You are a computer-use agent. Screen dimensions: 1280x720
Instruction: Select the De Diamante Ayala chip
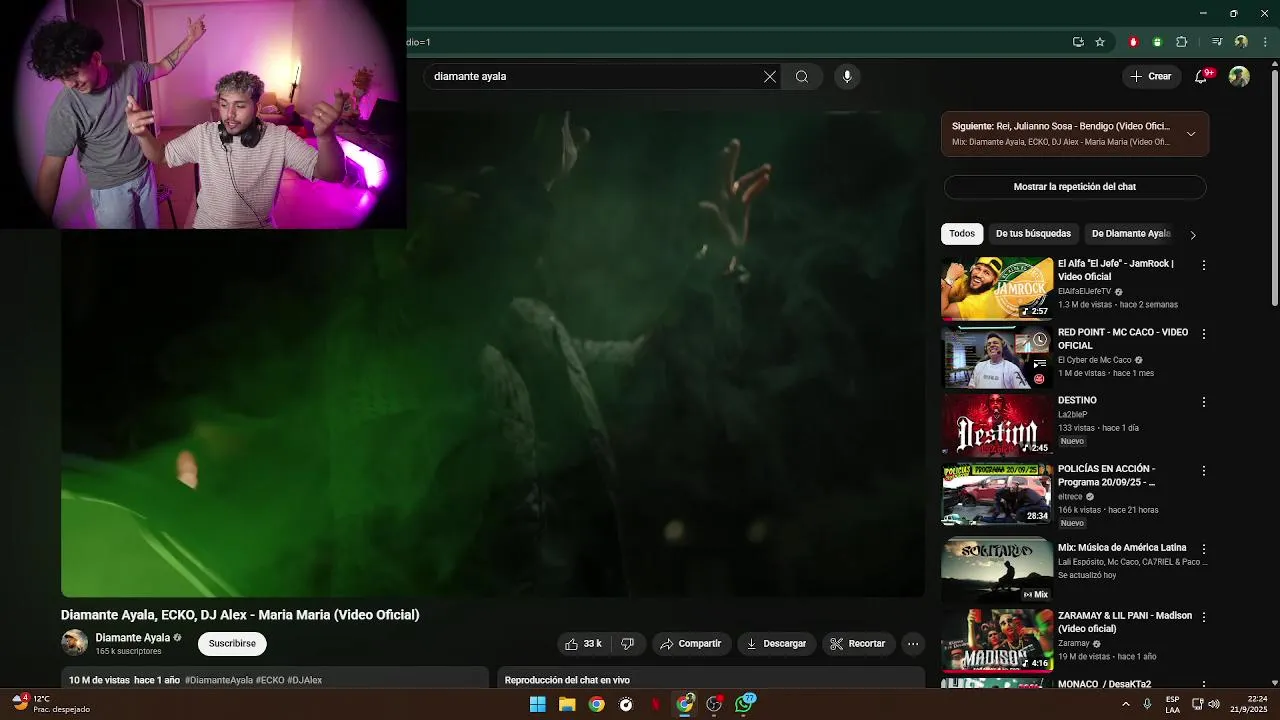tap(1130, 234)
